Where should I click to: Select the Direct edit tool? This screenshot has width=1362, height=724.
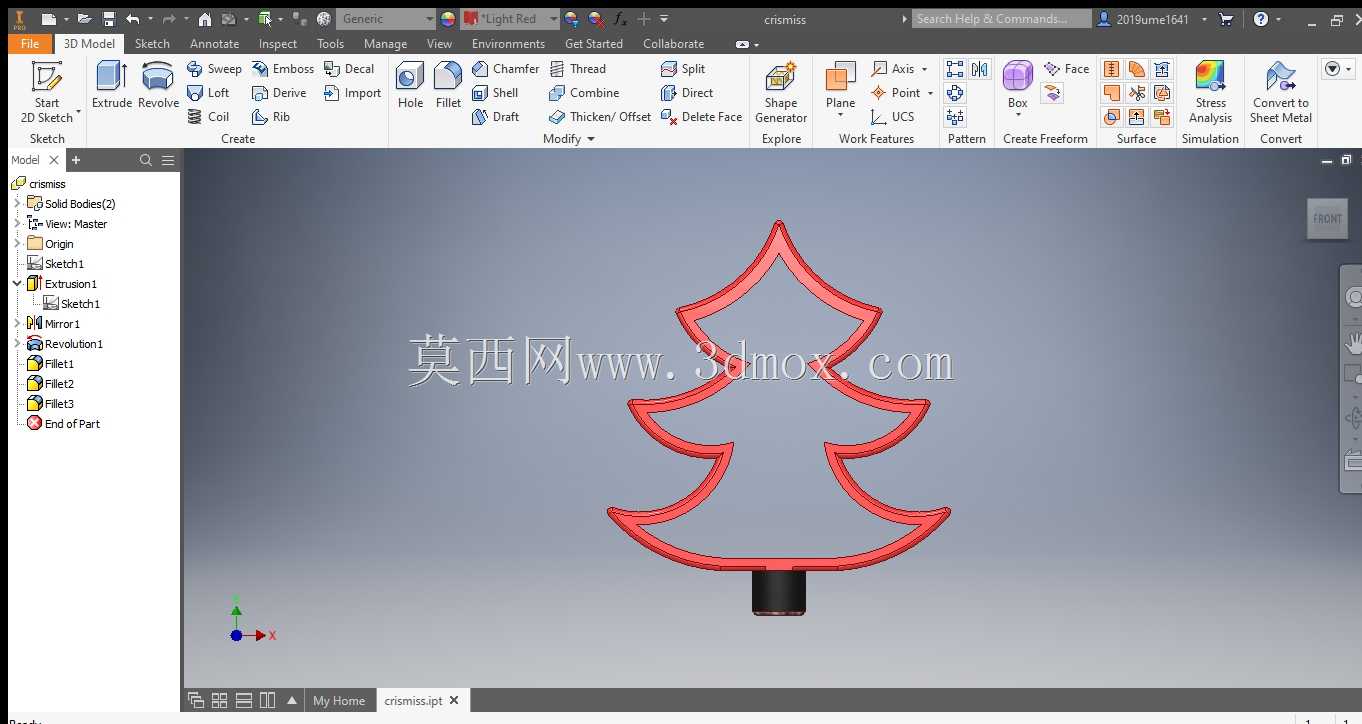pyautogui.click(x=687, y=93)
